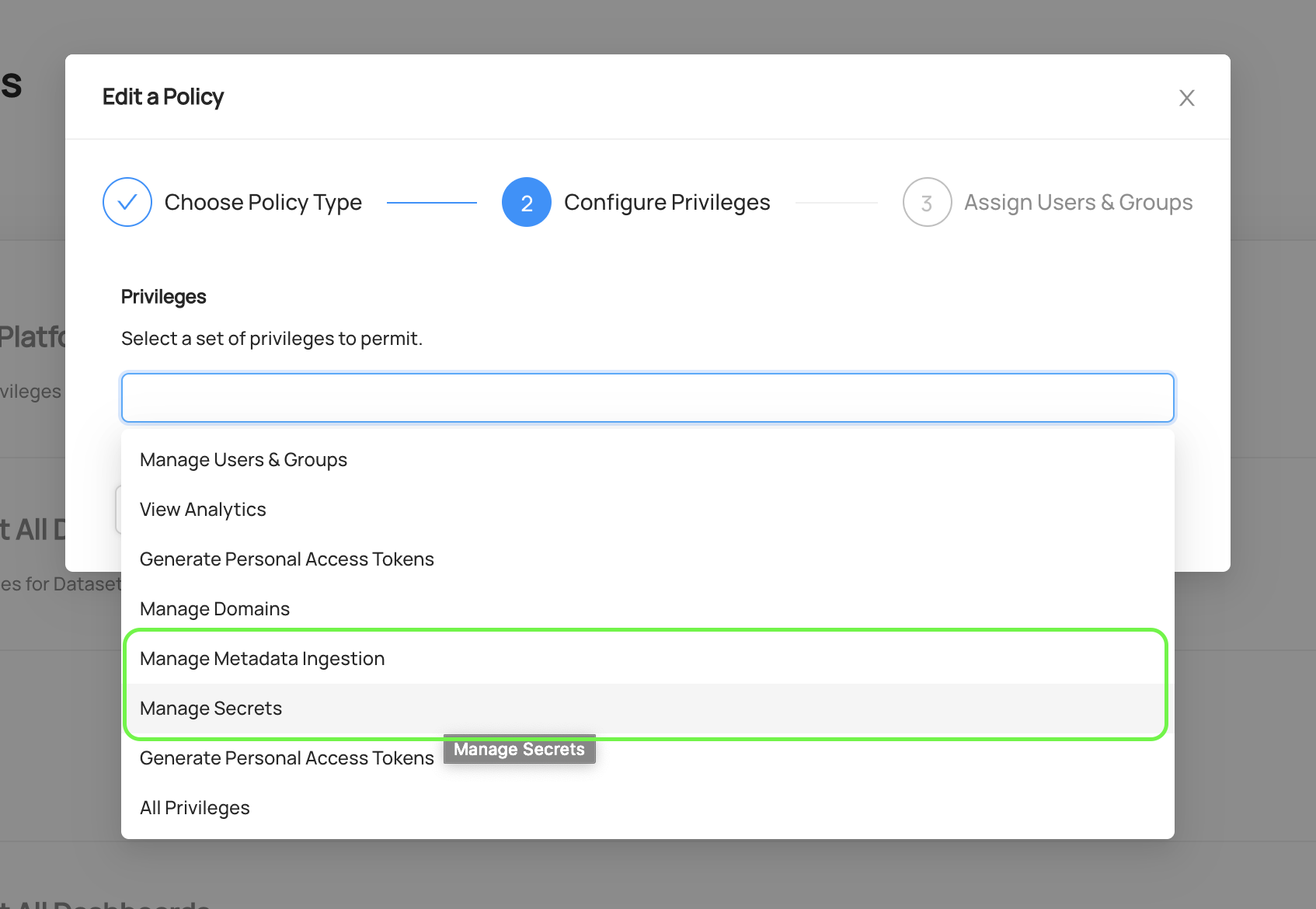Jump to Assign Users & Groups step
The height and width of the screenshot is (909, 1316).
(x=1078, y=202)
